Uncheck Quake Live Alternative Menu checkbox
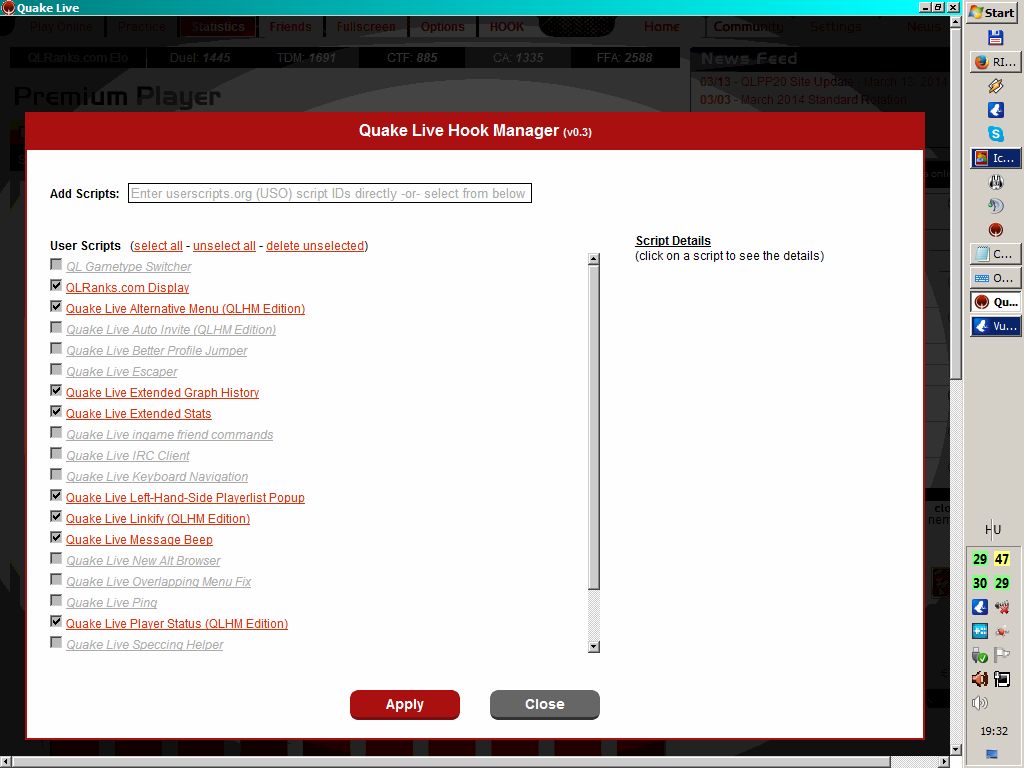Viewport: 1024px width, 768px height. (56, 306)
